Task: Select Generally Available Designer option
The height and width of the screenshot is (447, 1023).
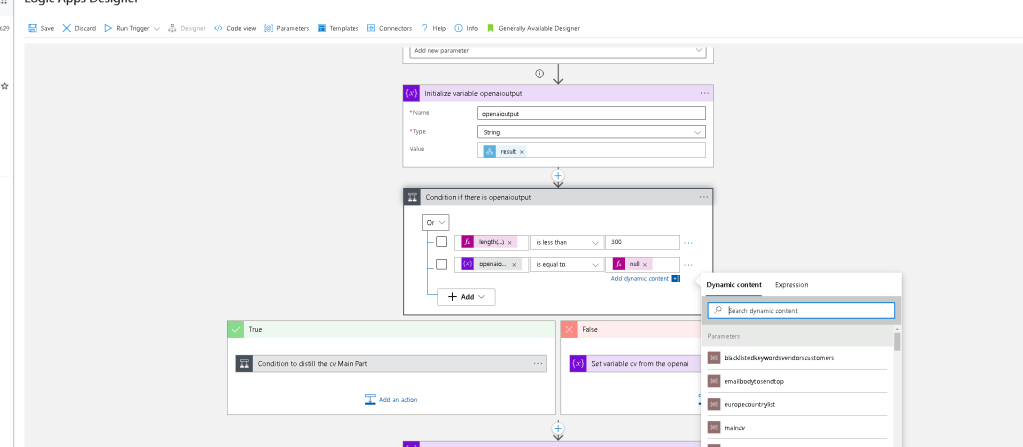Action: [533, 28]
